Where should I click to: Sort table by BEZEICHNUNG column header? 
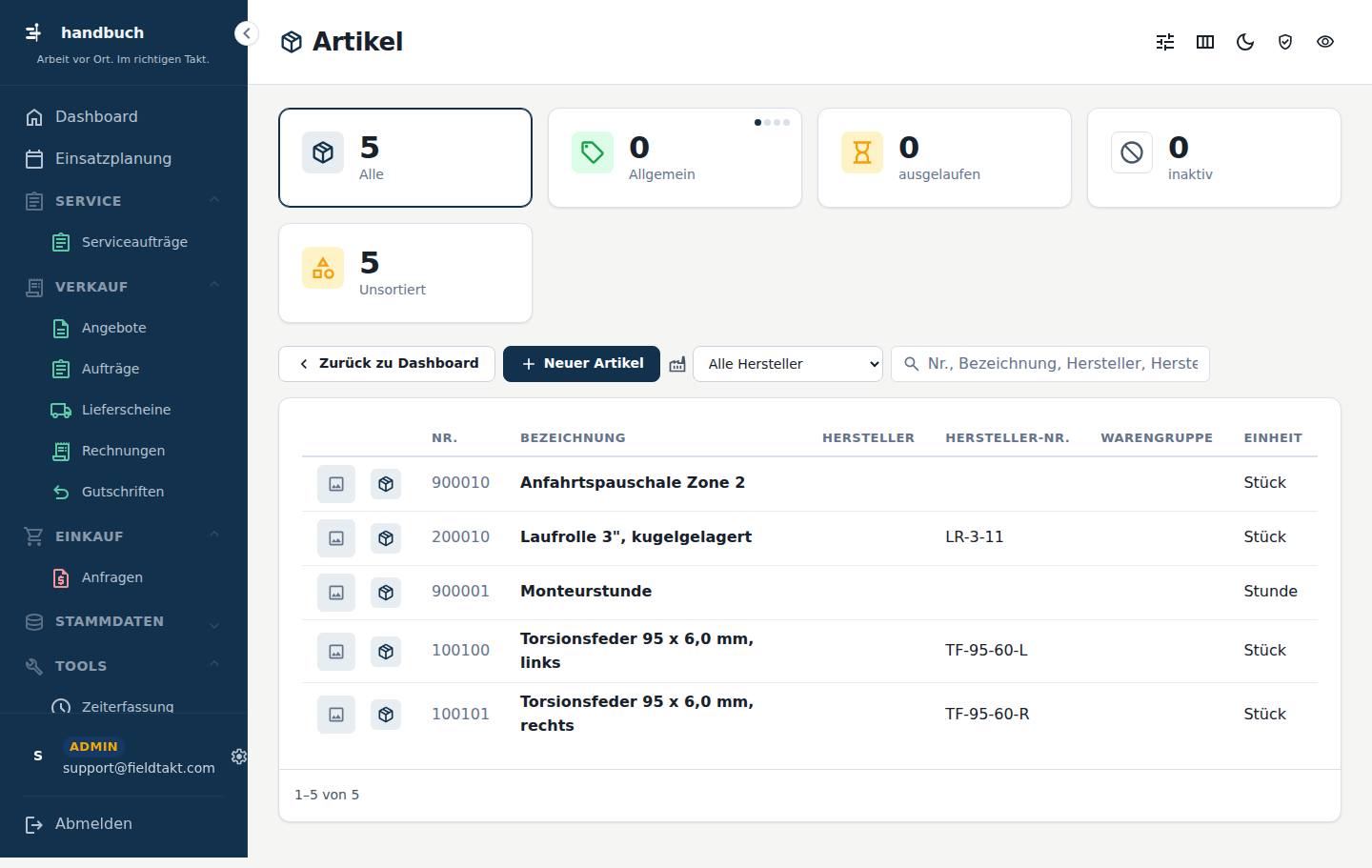point(573,438)
